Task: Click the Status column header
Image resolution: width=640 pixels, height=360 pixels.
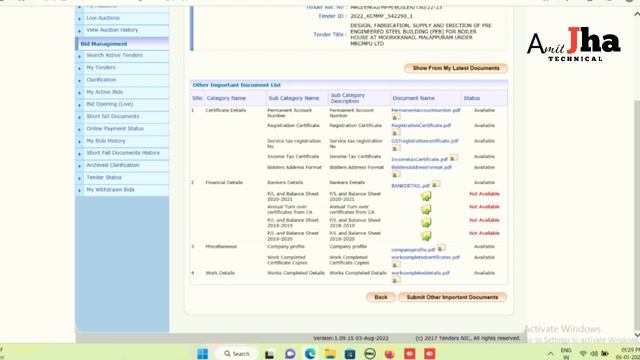Action: coord(471,98)
